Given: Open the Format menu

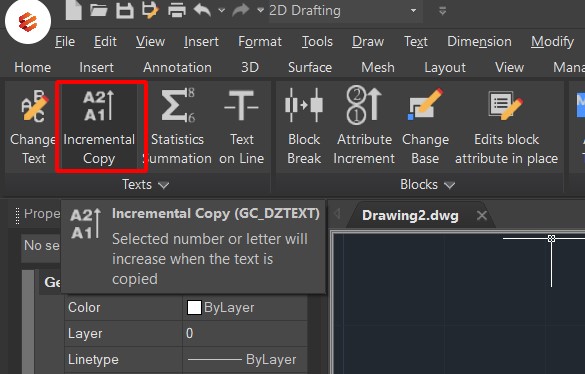Looking at the screenshot, I should (260, 41).
